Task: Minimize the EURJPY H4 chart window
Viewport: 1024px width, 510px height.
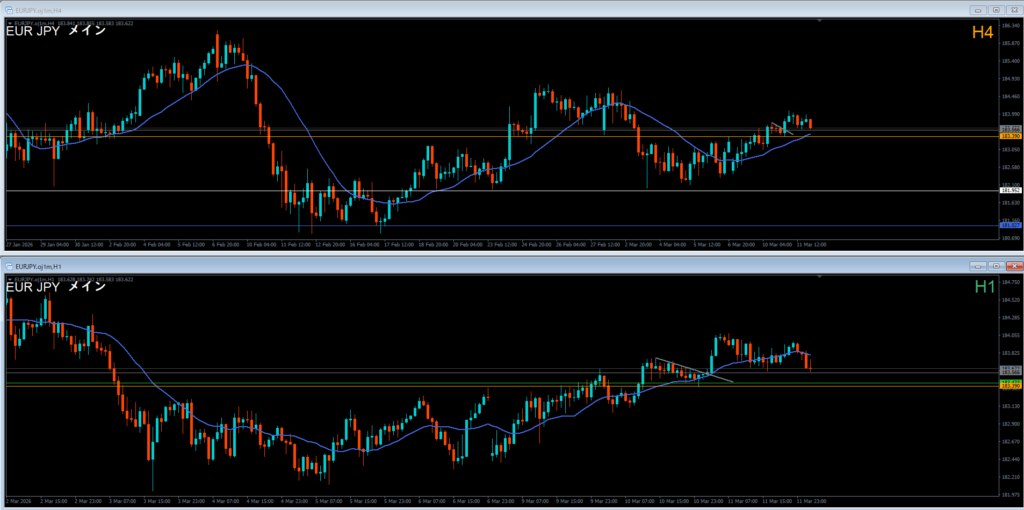Action: click(978, 9)
